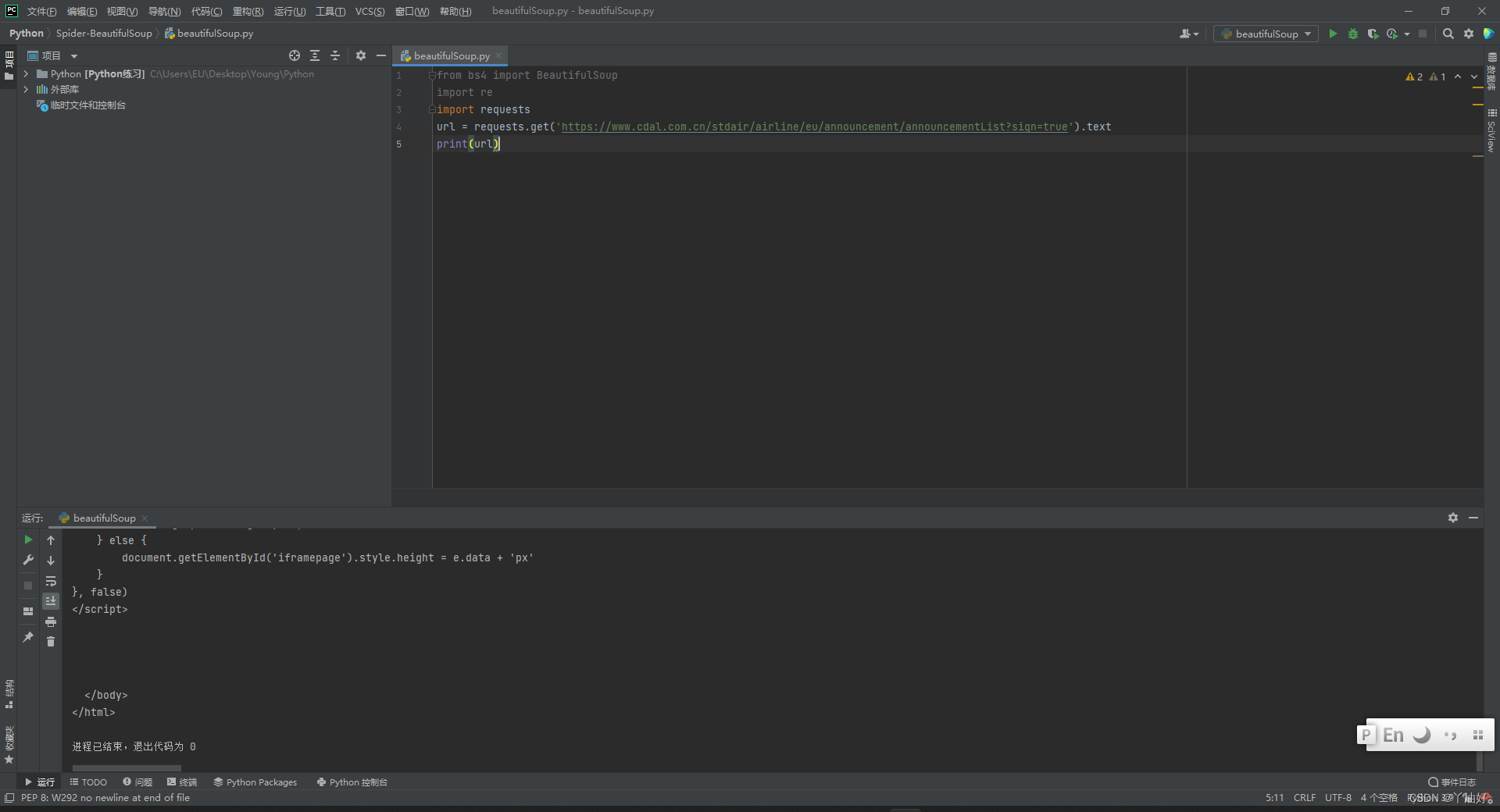The image size is (1500, 812).
Task: Toggle scroll to end in run console
Action: coord(51,600)
